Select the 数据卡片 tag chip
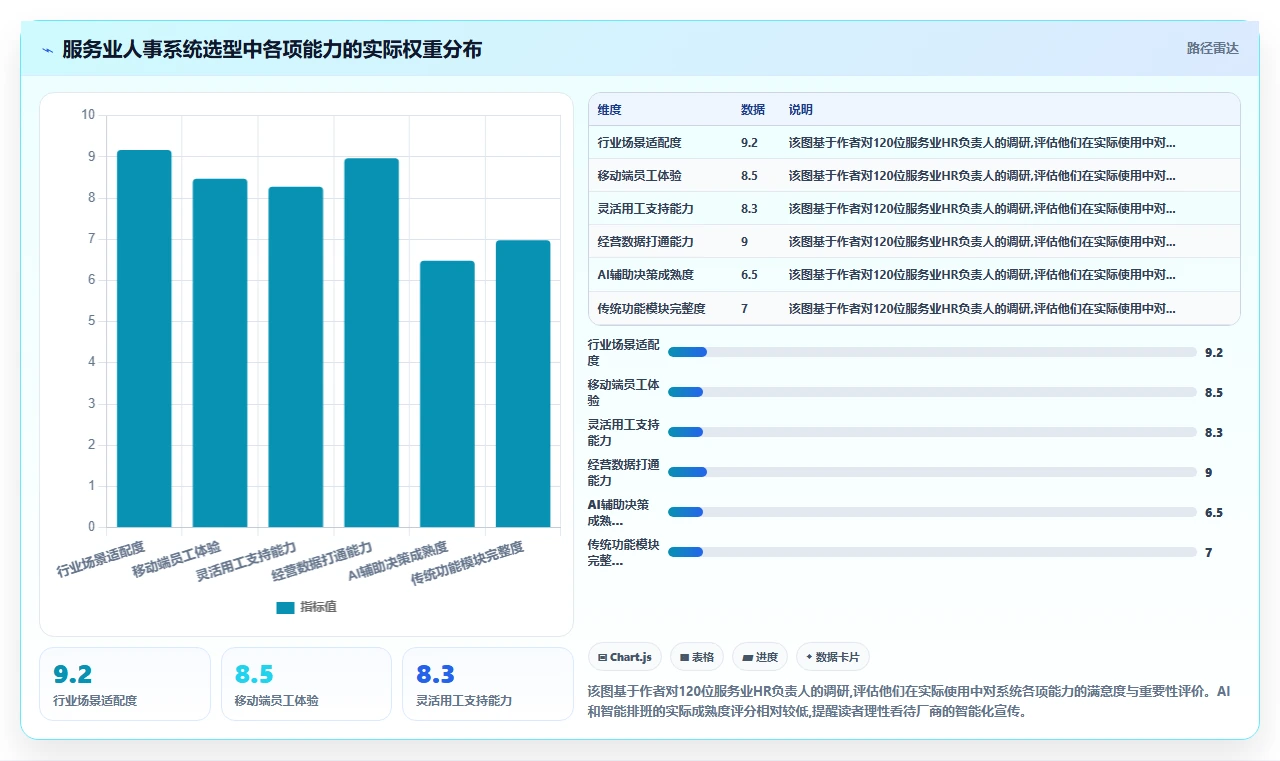Viewport: 1280px width, 761px height. 833,657
